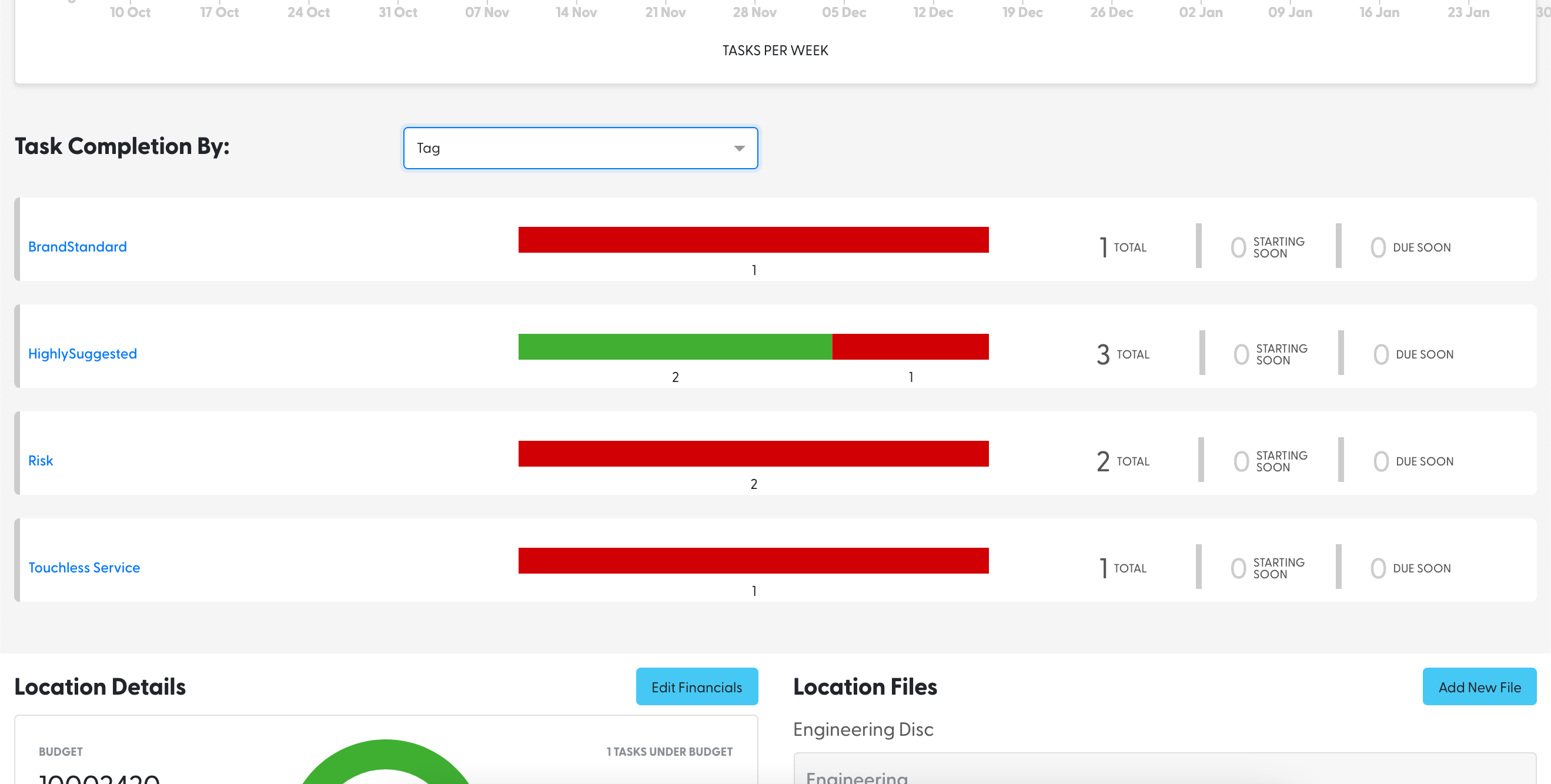Click the Edit Financials button
This screenshot has width=1551, height=784.
coord(697,686)
